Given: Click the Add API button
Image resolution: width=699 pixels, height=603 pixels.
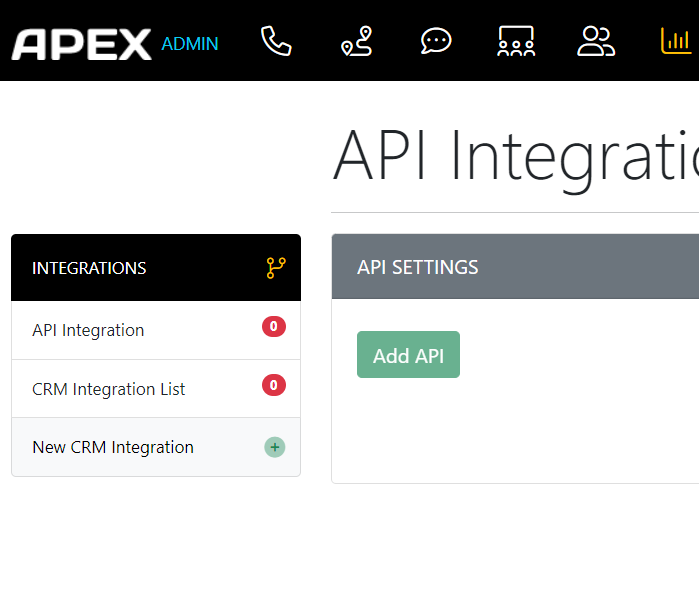Looking at the screenshot, I should coord(408,355).
